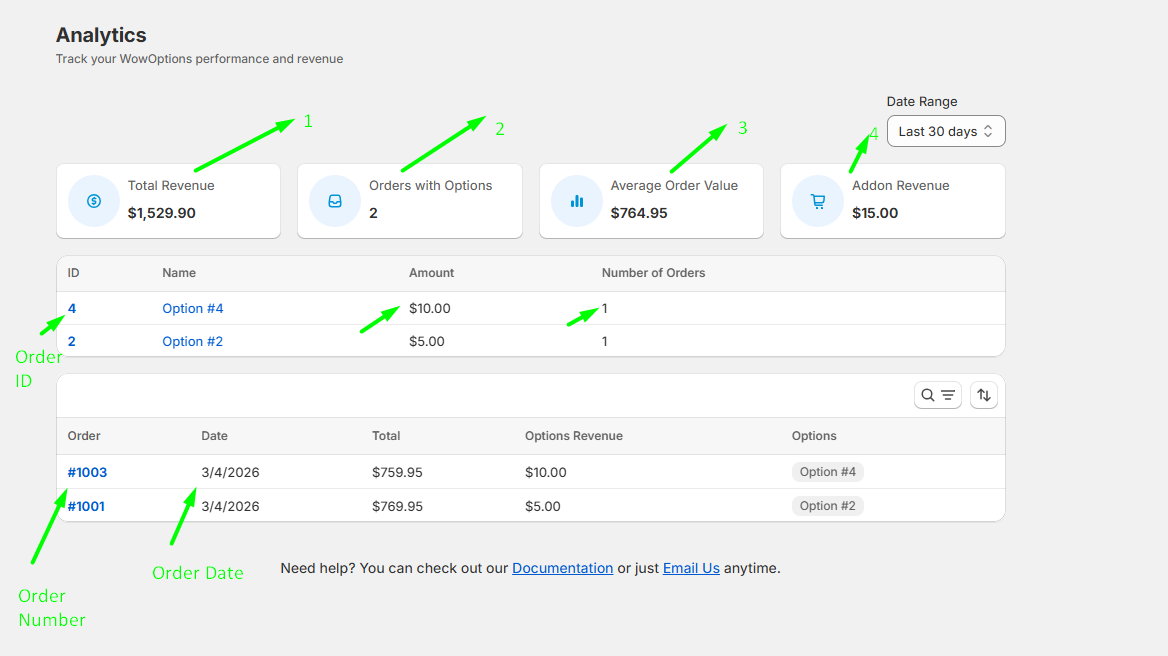The image size is (1168, 656).
Task: Click the Options Revenue column header
Action: tap(573, 436)
